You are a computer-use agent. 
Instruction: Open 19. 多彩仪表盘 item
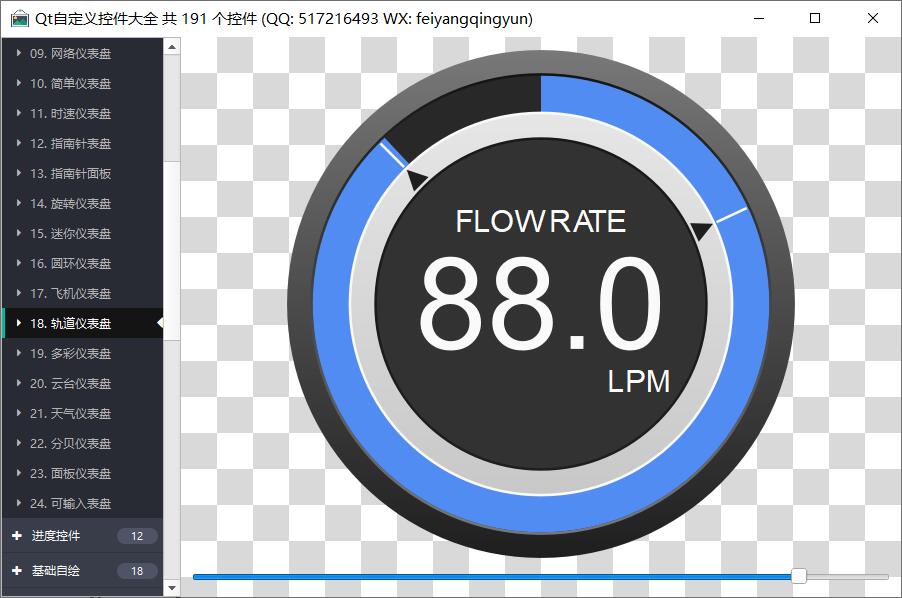tap(70, 353)
